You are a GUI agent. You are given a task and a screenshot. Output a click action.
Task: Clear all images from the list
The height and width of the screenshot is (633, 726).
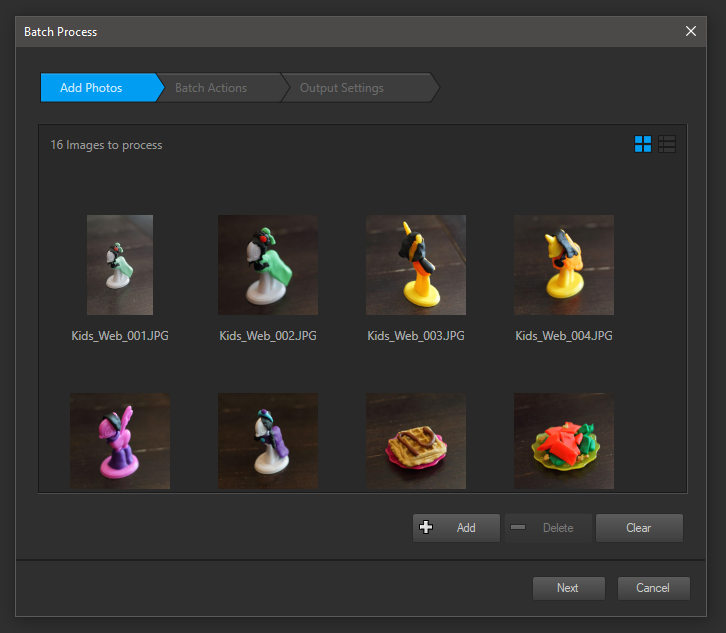(x=639, y=527)
